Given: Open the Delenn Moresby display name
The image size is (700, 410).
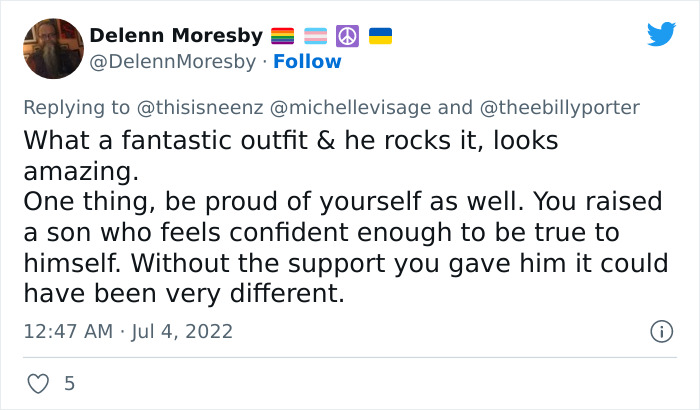Looking at the screenshot, I should [x=176, y=37].
